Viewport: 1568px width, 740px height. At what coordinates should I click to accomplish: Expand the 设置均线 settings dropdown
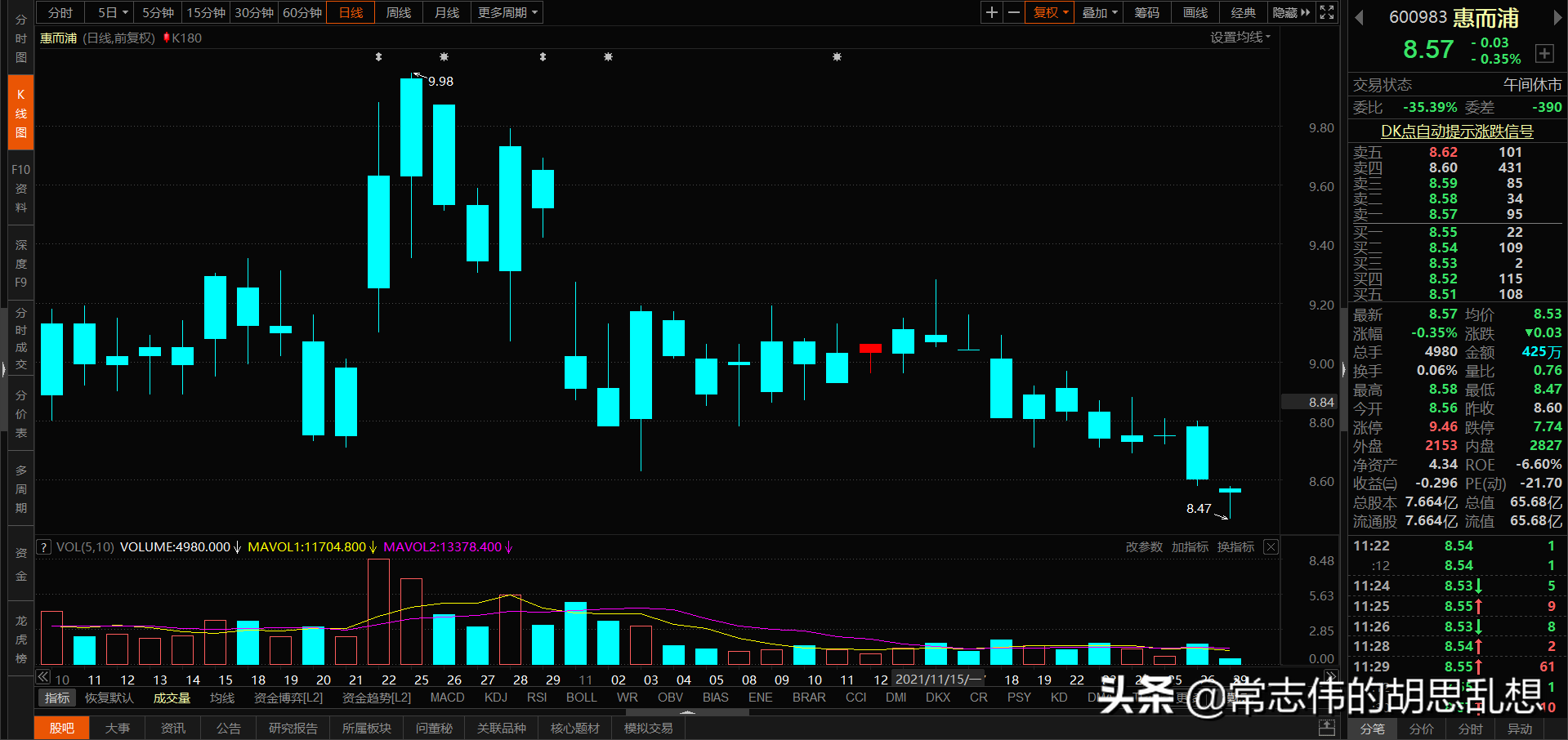tap(1239, 37)
